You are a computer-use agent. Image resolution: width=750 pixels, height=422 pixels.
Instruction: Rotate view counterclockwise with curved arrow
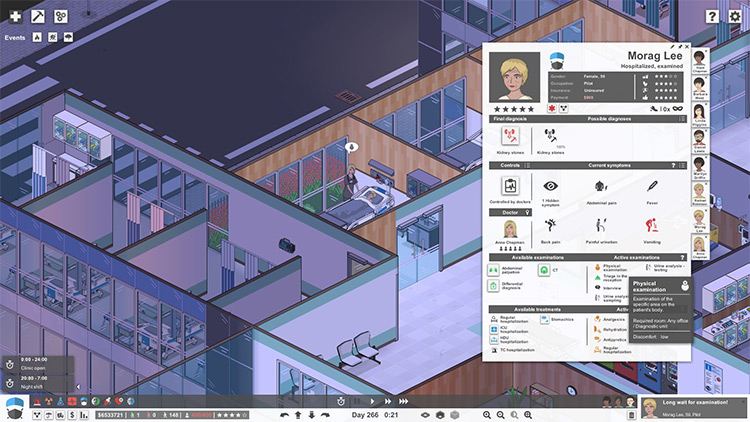[x=285, y=415]
